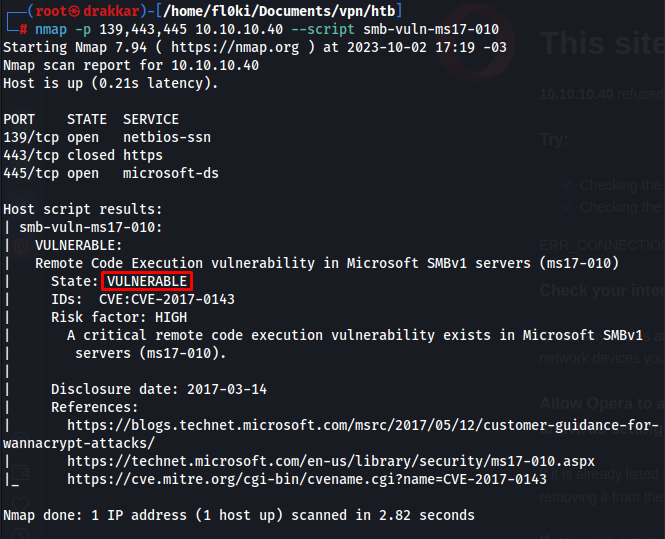
Task: Click the 445/tcp open microsoft-ds row
Action: (111, 173)
